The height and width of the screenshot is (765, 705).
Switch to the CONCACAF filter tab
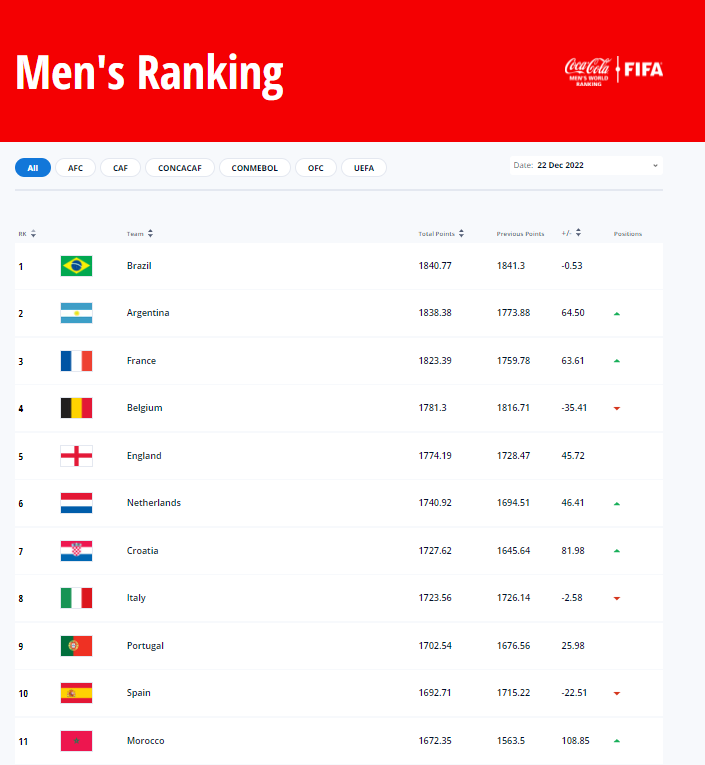click(180, 168)
